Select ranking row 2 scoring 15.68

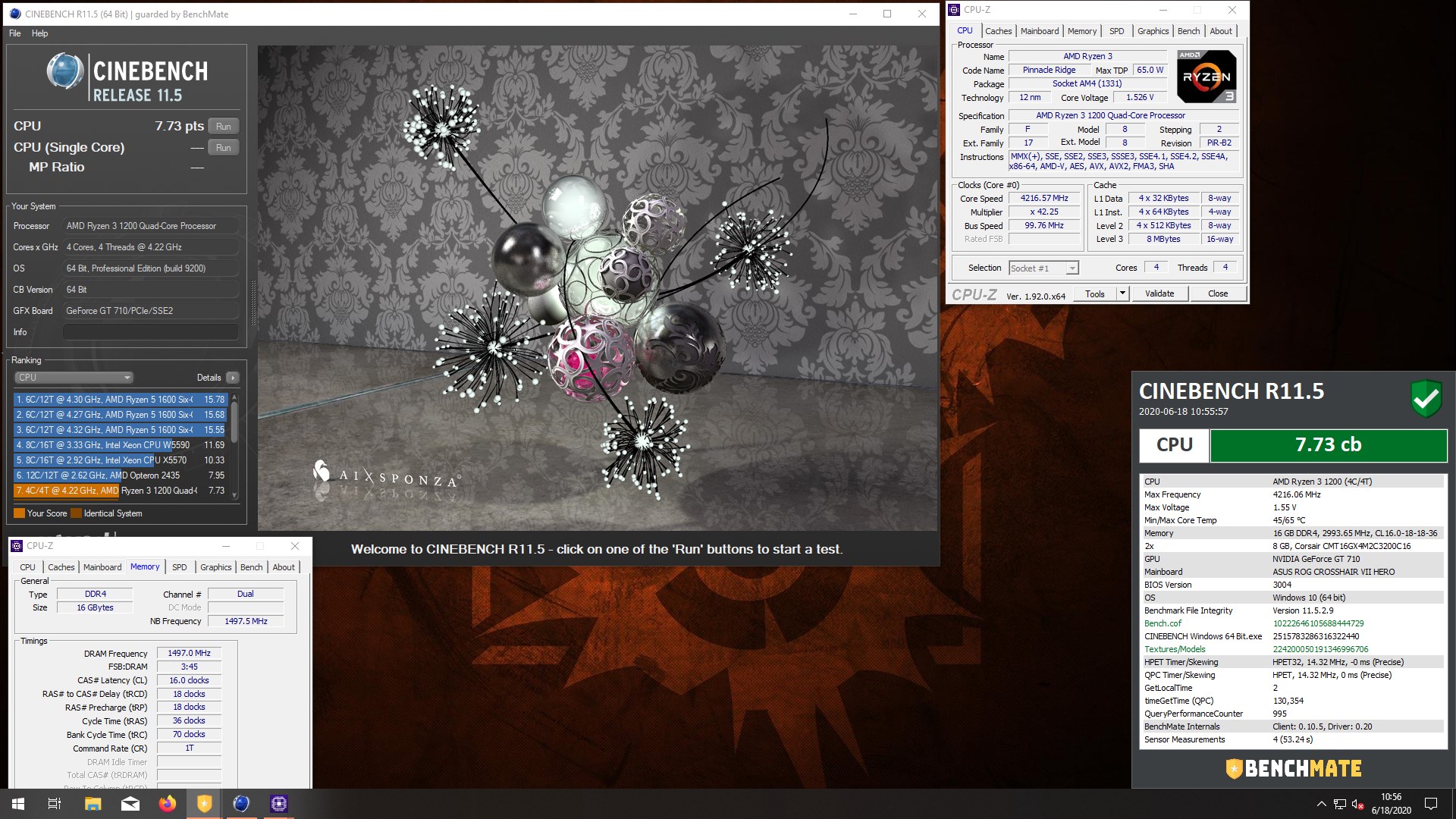coord(121,415)
